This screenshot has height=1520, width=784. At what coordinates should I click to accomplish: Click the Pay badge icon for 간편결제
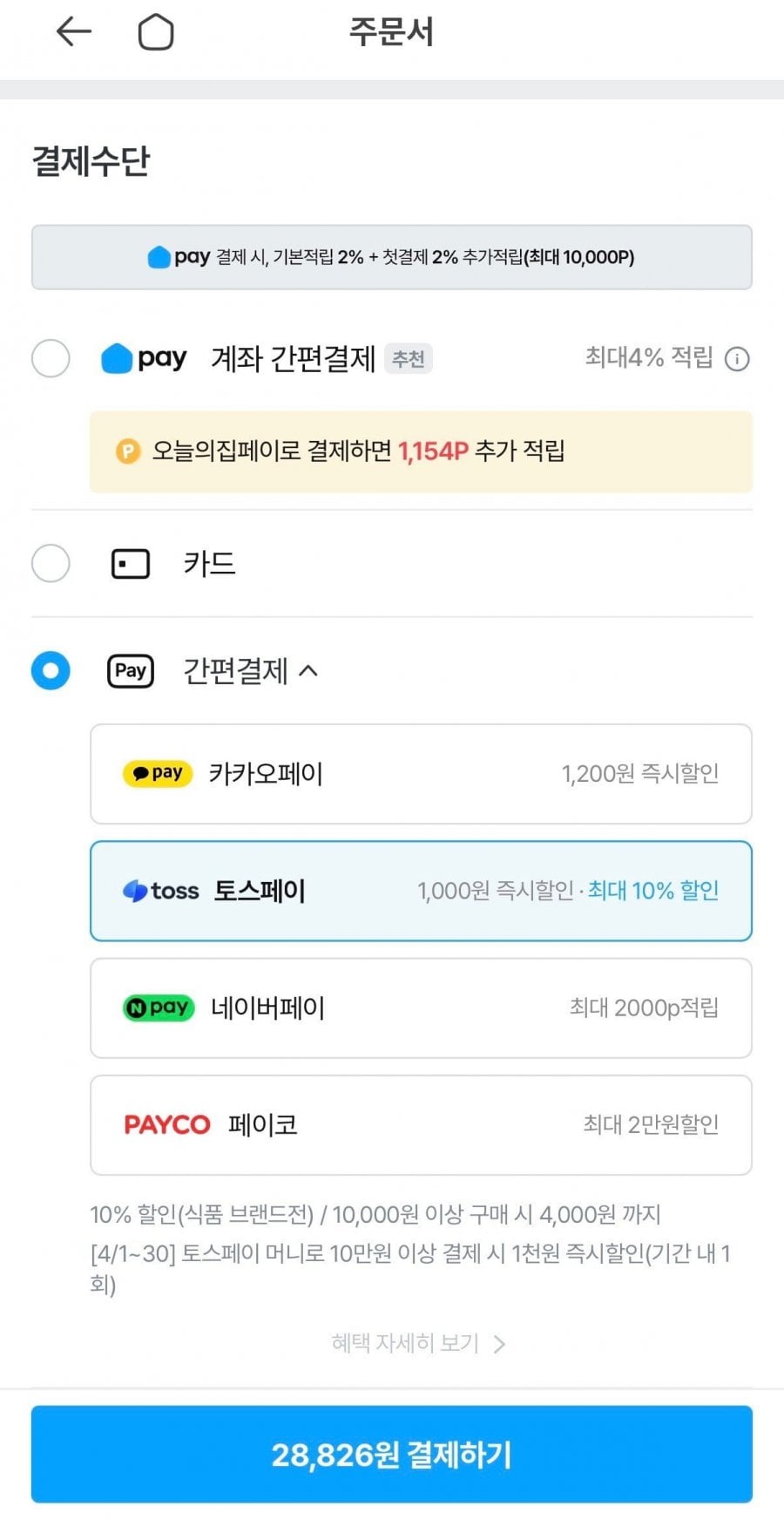tap(131, 671)
